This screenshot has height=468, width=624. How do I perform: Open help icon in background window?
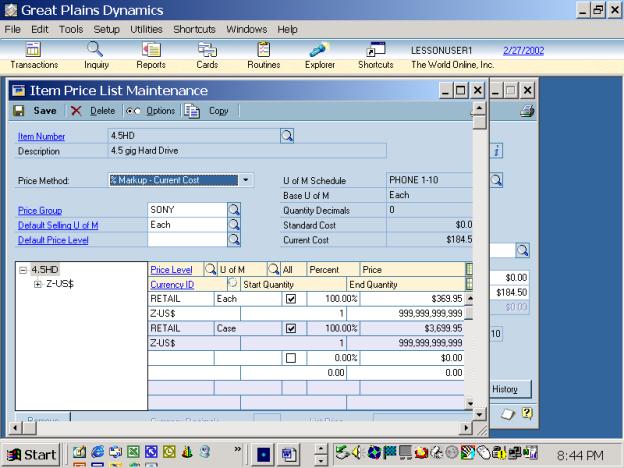(527, 413)
